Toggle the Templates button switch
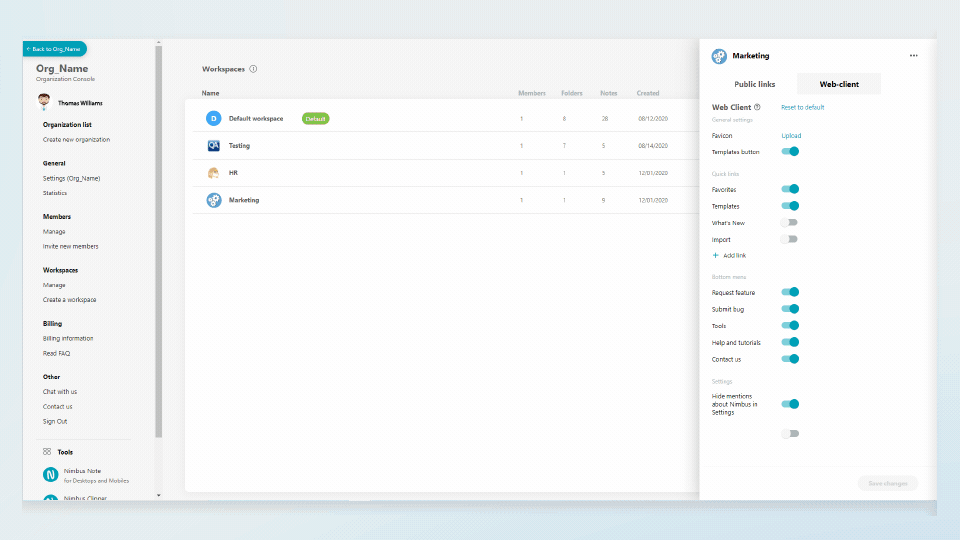Viewport: 960px width, 540px height. [790, 151]
